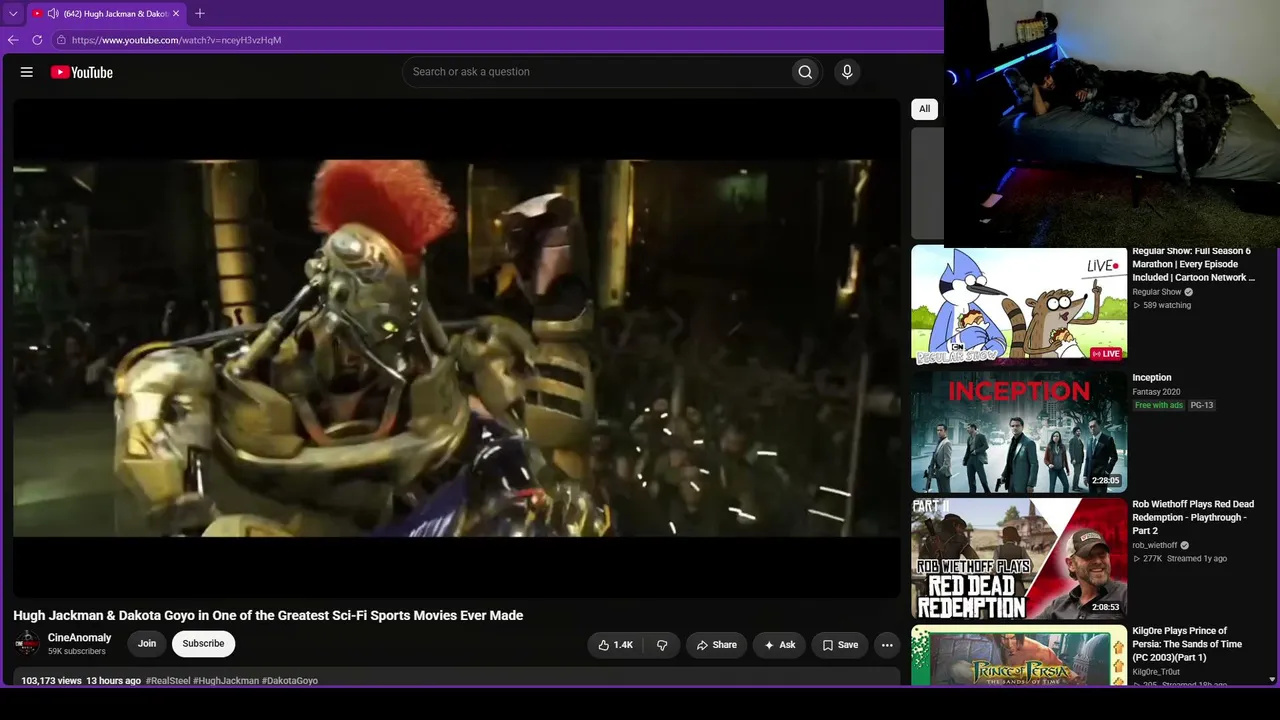Open the #DakotaGoyo hashtag
This screenshot has width=1280, height=720.
tap(290, 681)
